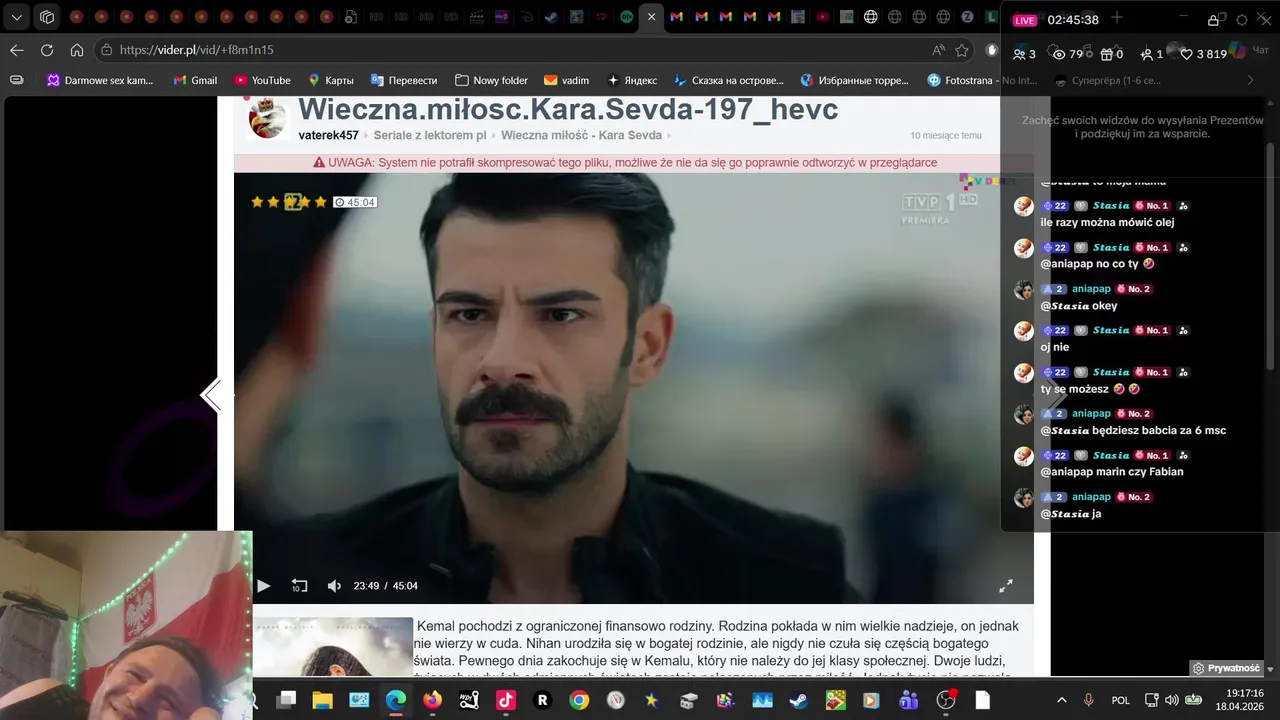The width and height of the screenshot is (1280, 720).
Task: Open Gmail bookmark
Action: (195, 80)
